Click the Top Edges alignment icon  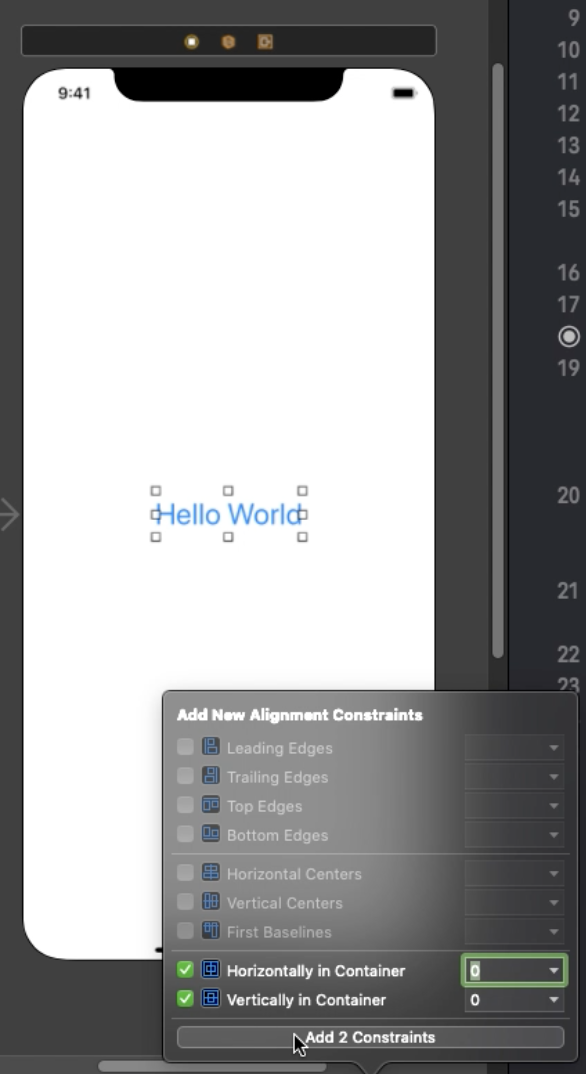(x=211, y=806)
